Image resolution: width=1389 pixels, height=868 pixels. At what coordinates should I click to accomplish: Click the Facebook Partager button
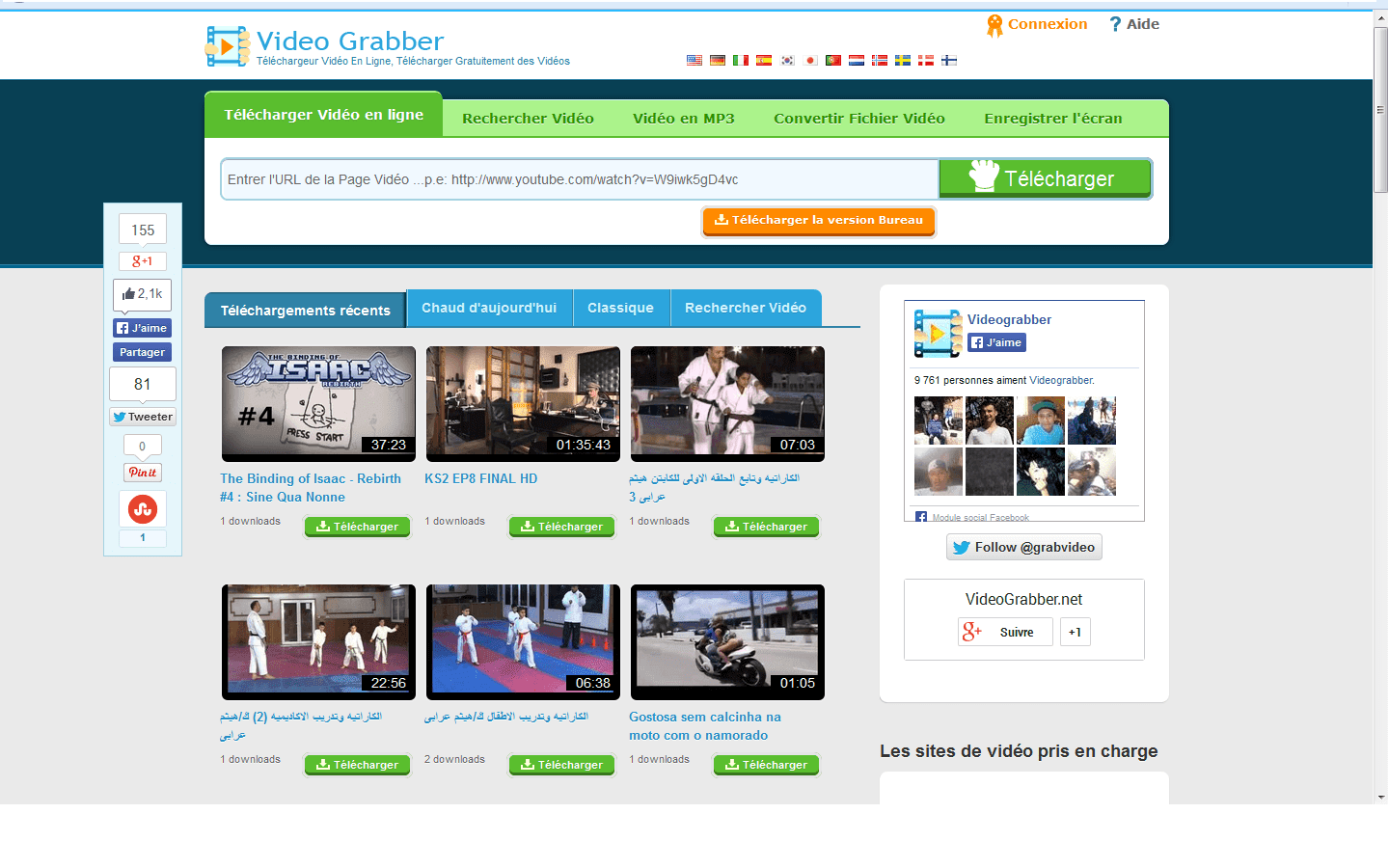click(143, 352)
